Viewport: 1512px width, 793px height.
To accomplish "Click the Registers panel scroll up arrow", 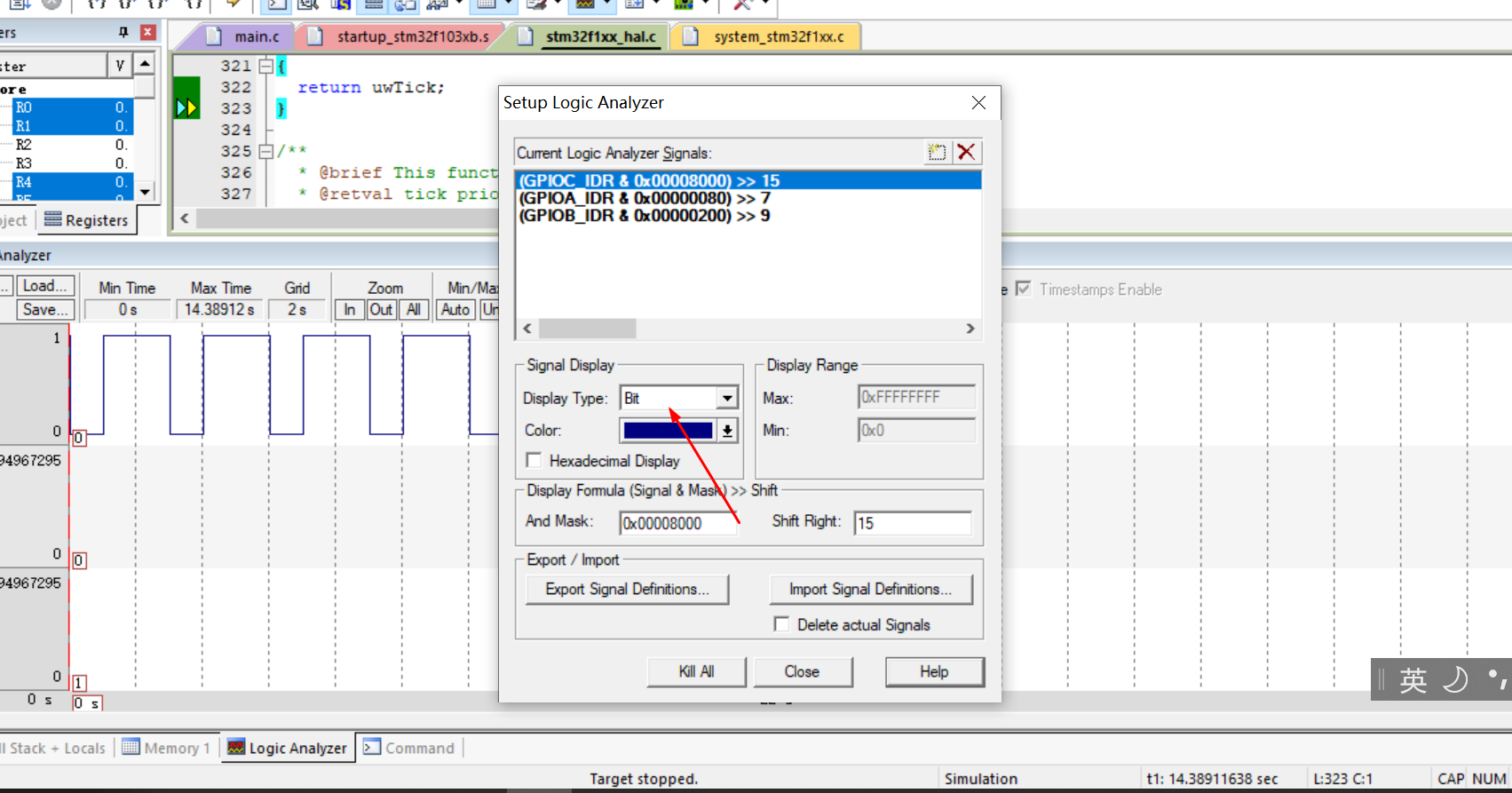I will click(x=145, y=64).
